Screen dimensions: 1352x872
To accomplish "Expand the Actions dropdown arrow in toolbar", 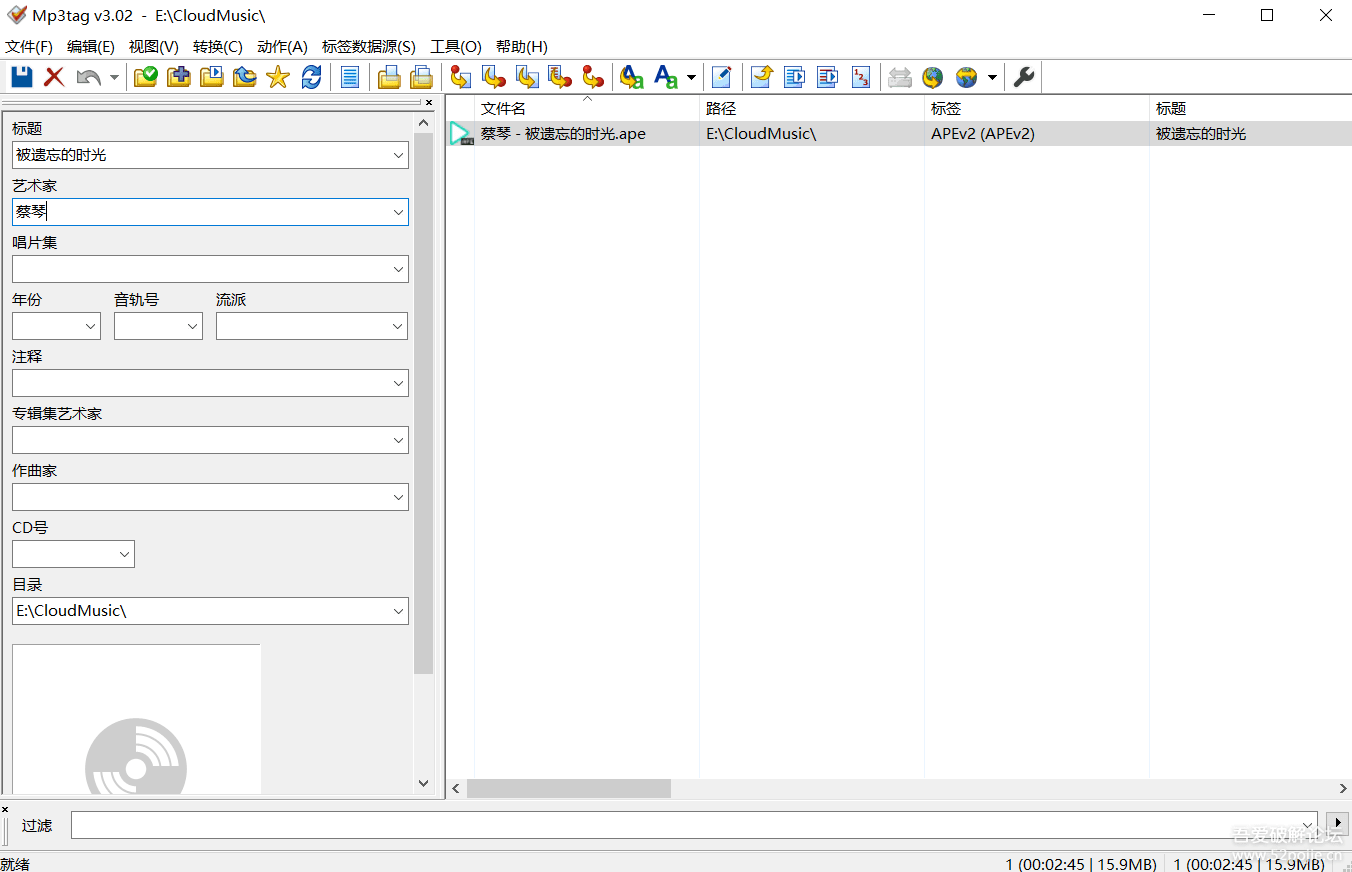I will point(692,77).
